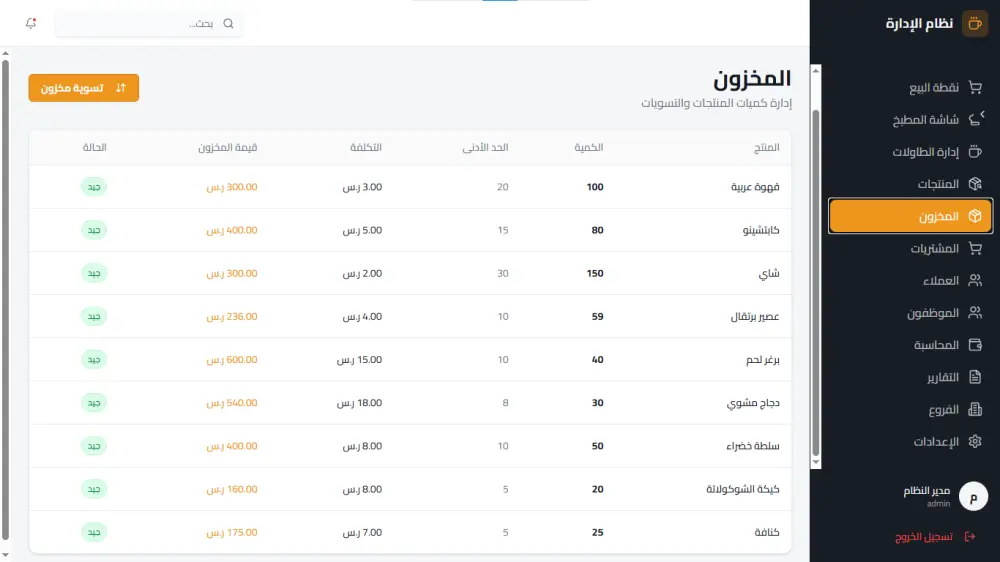Open الفروع section
The height and width of the screenshot is (562, 1000).
click(910, 409)
